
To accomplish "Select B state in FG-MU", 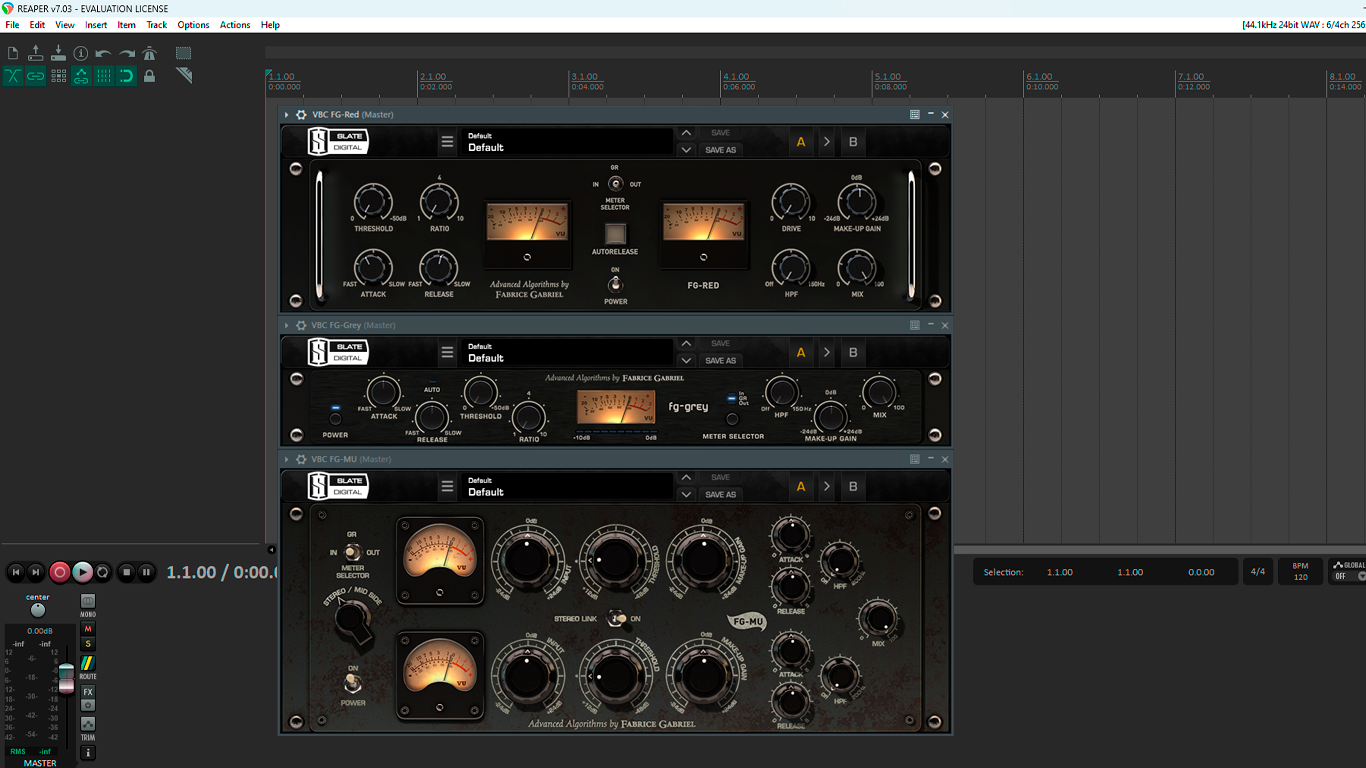I will coord(853,487).
